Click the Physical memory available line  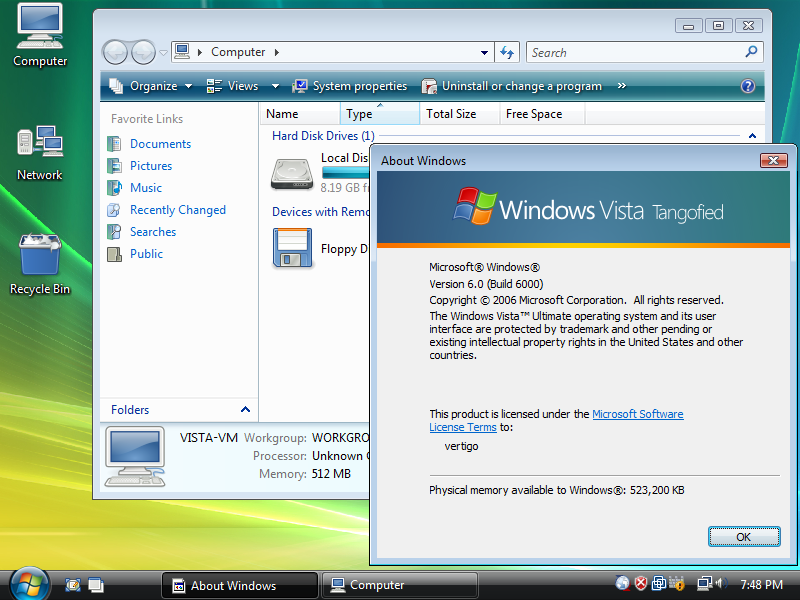[x=557, y=490]
